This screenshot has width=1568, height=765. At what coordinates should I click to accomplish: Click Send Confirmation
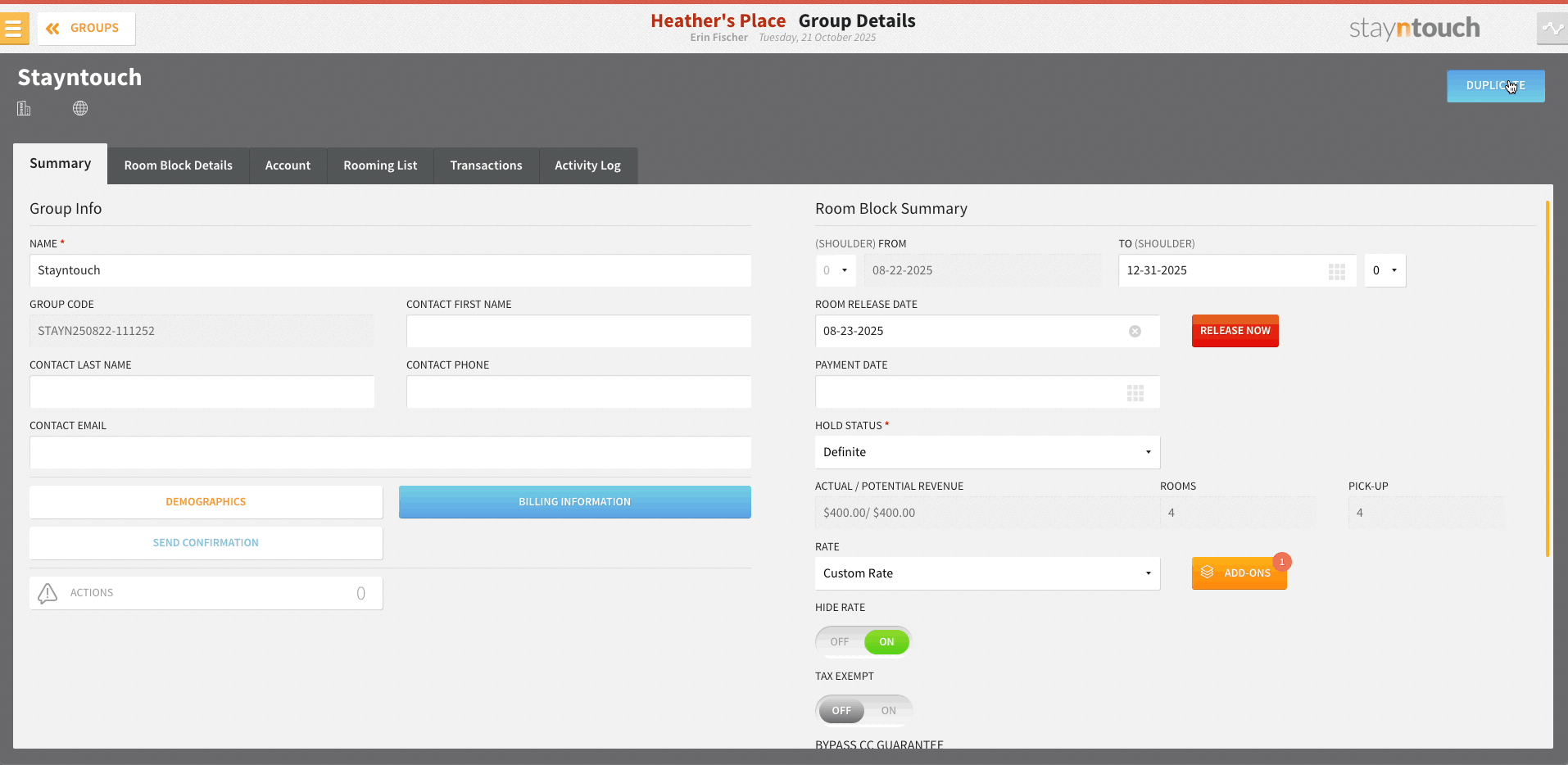206,543
